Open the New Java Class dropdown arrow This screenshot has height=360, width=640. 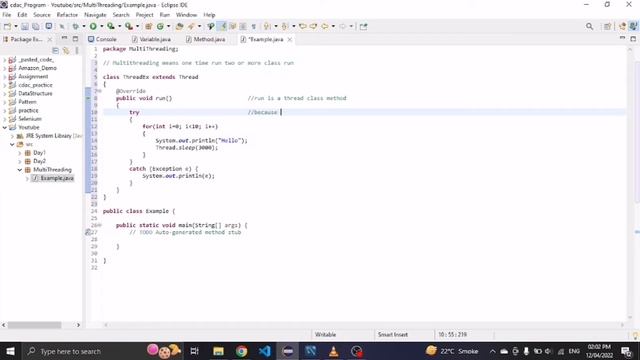169,27
